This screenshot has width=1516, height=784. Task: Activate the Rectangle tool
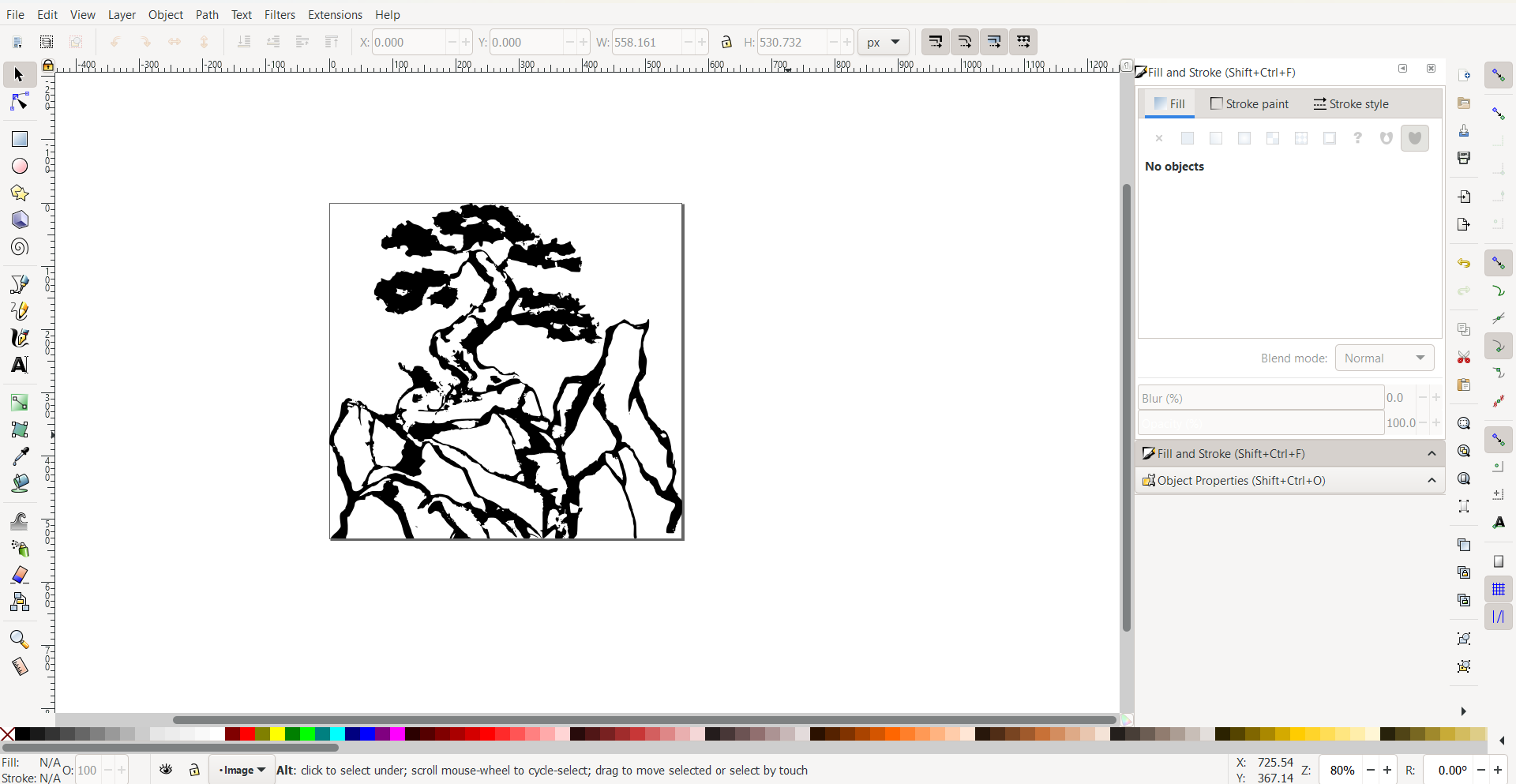(19, 138)
